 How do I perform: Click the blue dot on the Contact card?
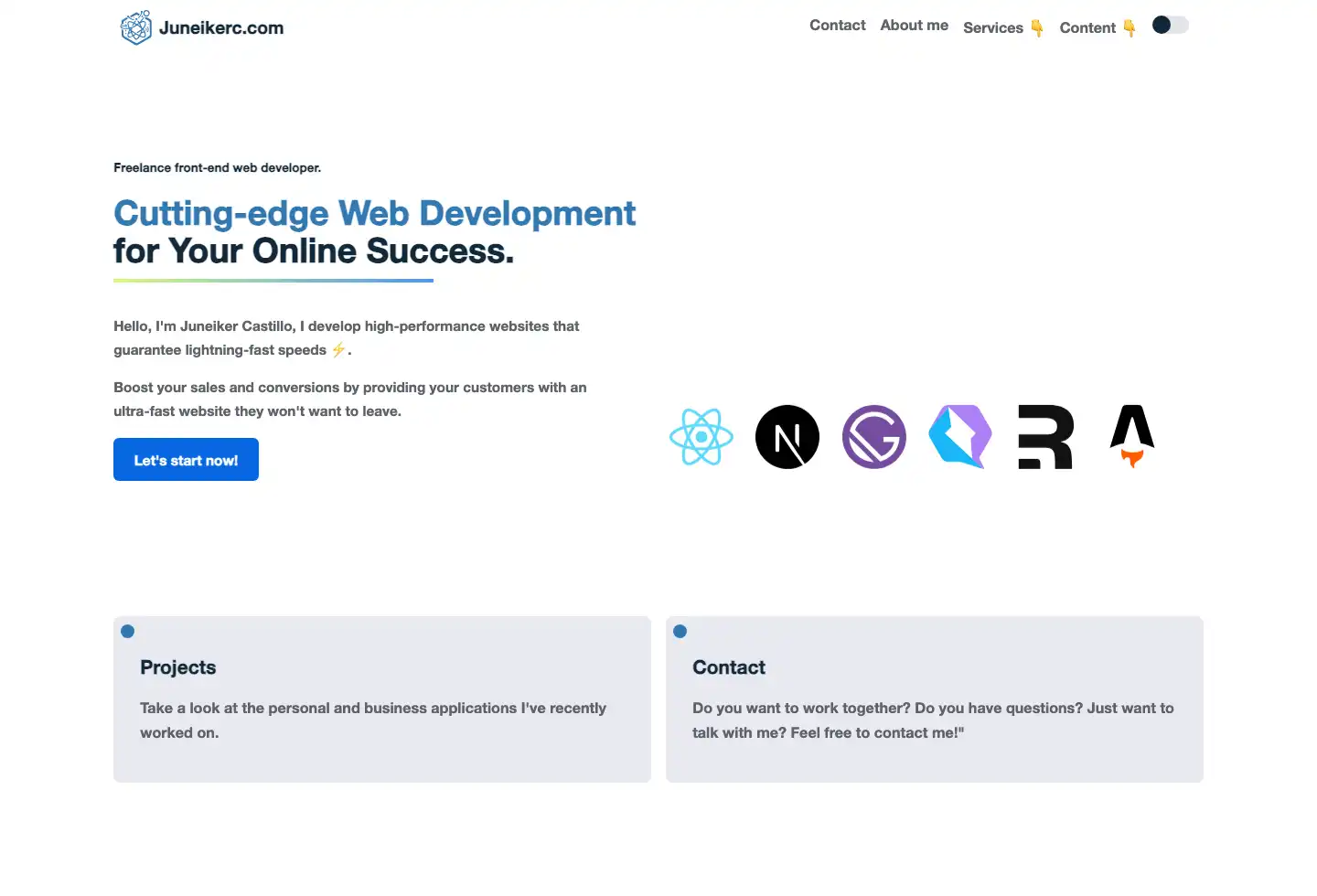(680, 631)
